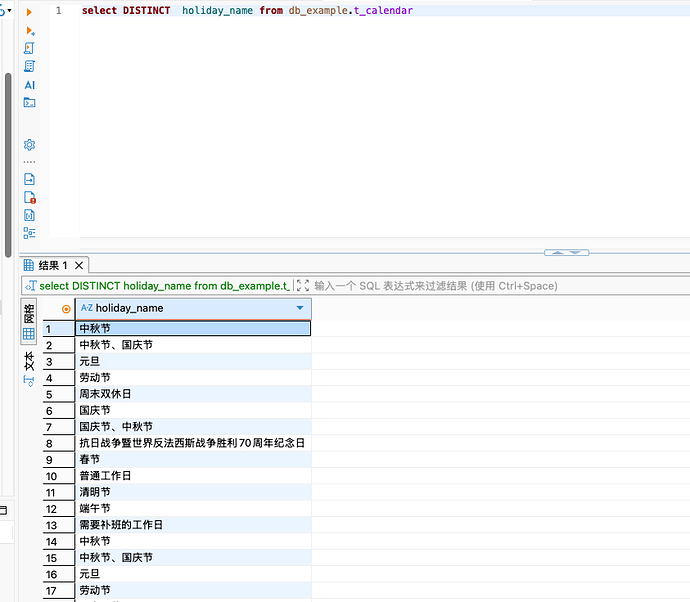Image resolution: width=690 pixels, height=602 pixels.
Task: Click the expand filter panel icon
Action: point(303,286)
